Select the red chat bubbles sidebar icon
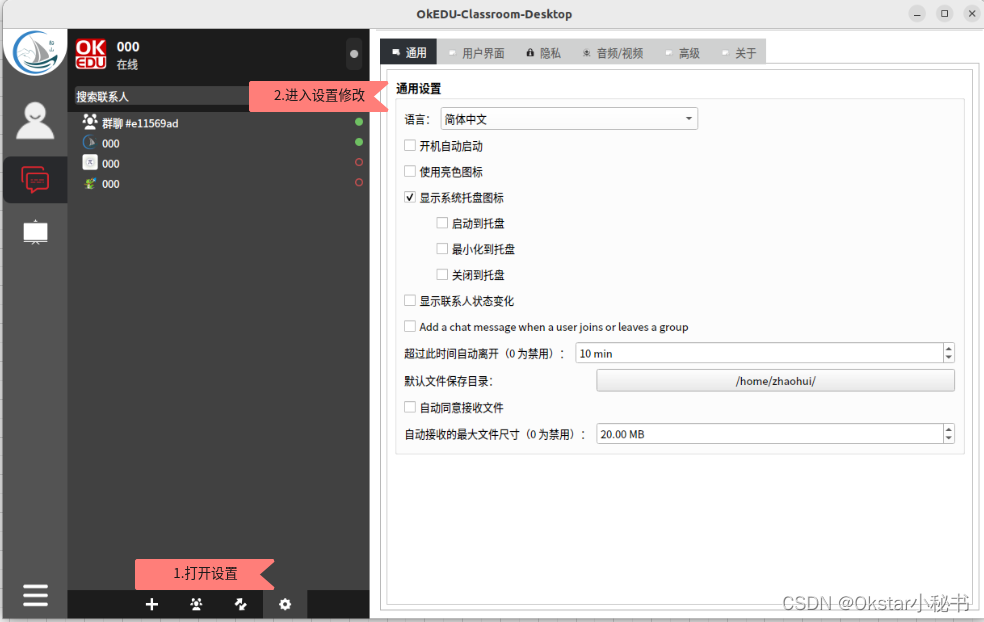 point(35,180)
